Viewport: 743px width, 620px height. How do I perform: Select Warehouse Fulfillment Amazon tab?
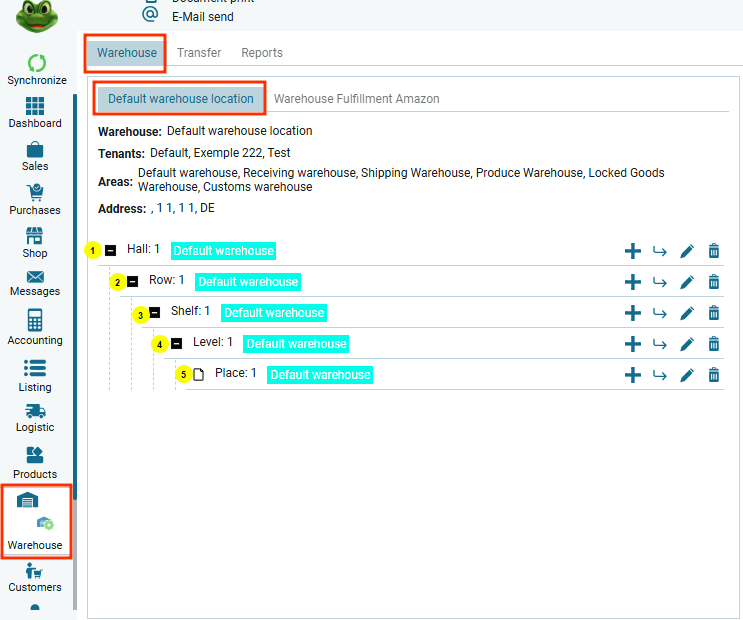(x=356, y=99)
